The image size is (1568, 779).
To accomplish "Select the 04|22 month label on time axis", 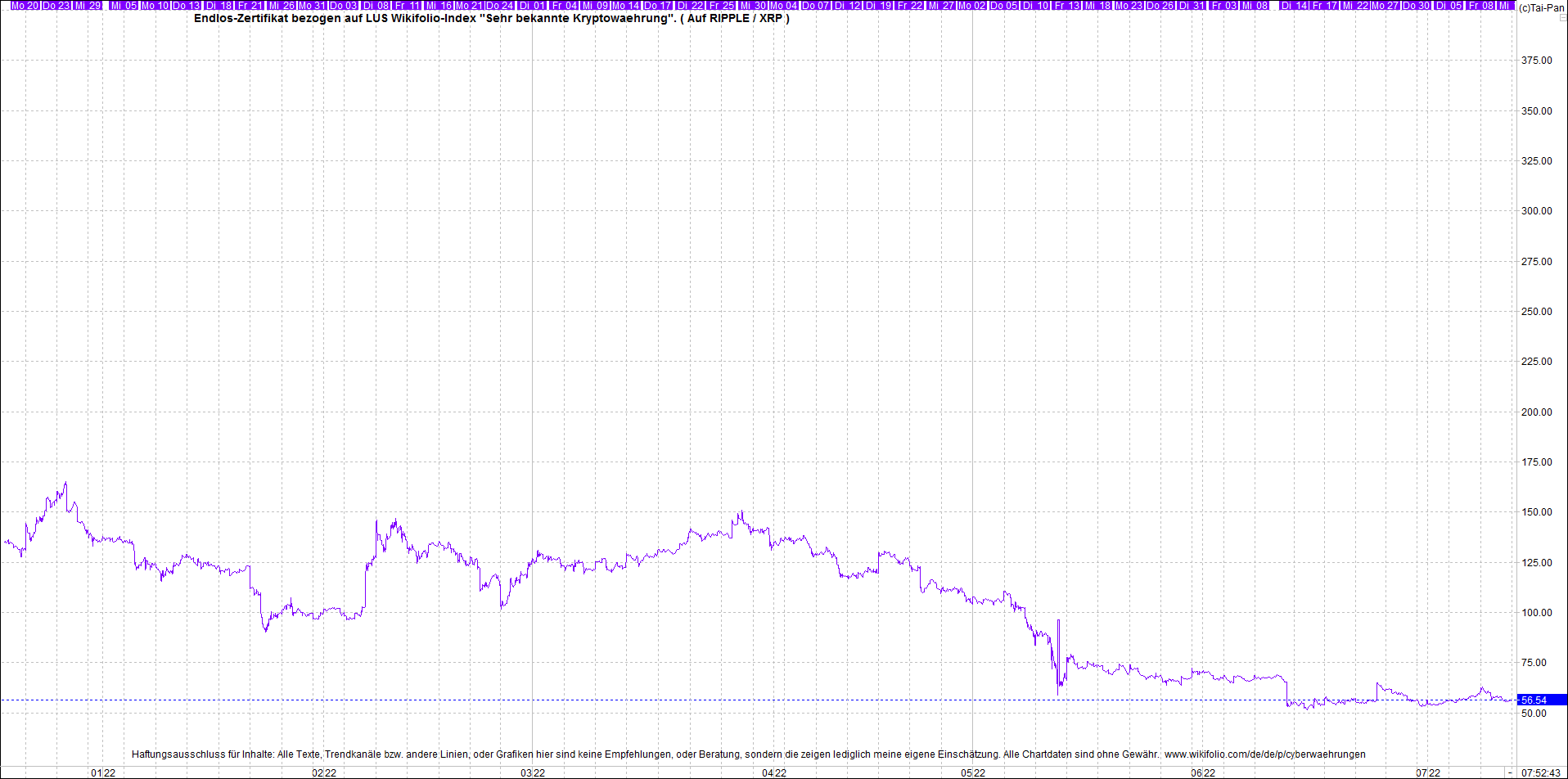I will pos(774,773).
